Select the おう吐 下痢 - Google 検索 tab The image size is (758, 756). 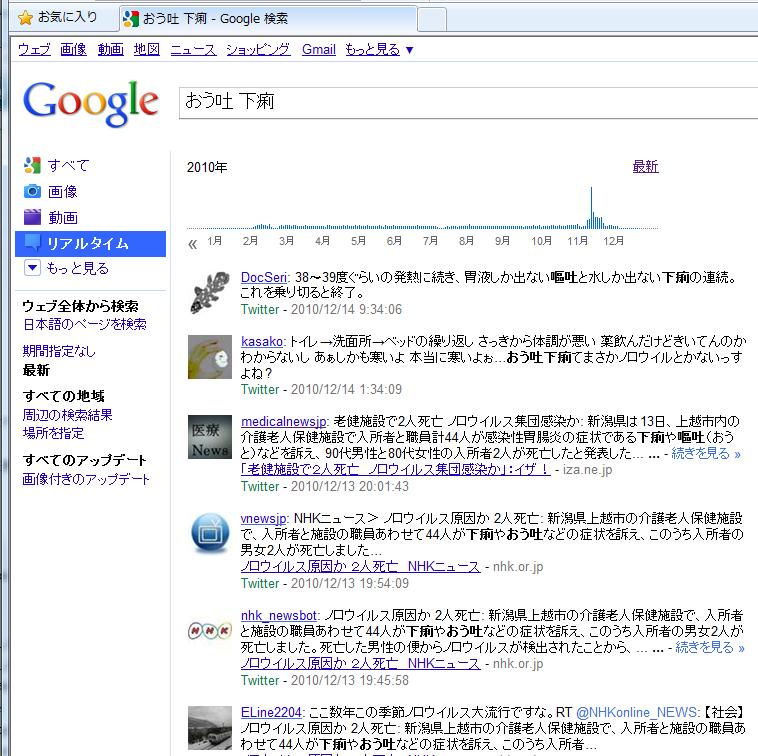pos(268,19)
